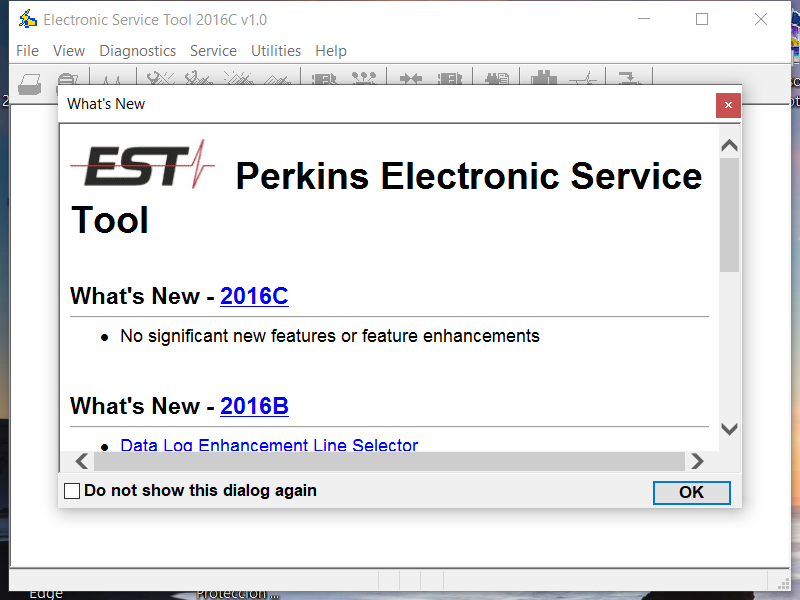800x600 pixels.
Task: Click the EST logo in dialog
Action: (142, 164)
